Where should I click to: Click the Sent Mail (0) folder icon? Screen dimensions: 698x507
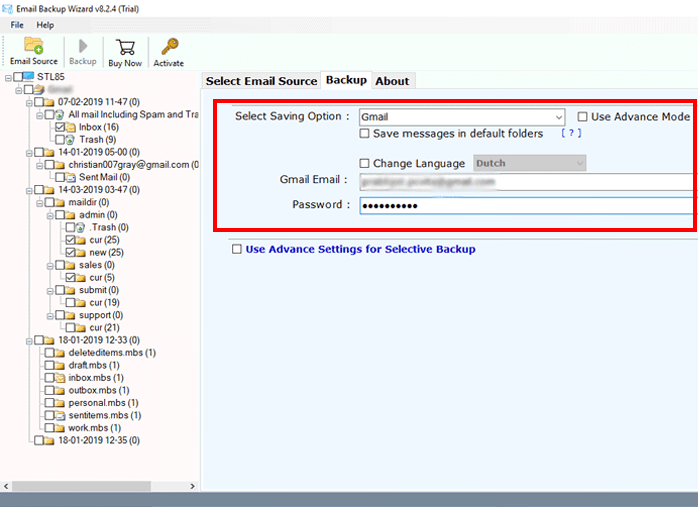pos(71,178)
